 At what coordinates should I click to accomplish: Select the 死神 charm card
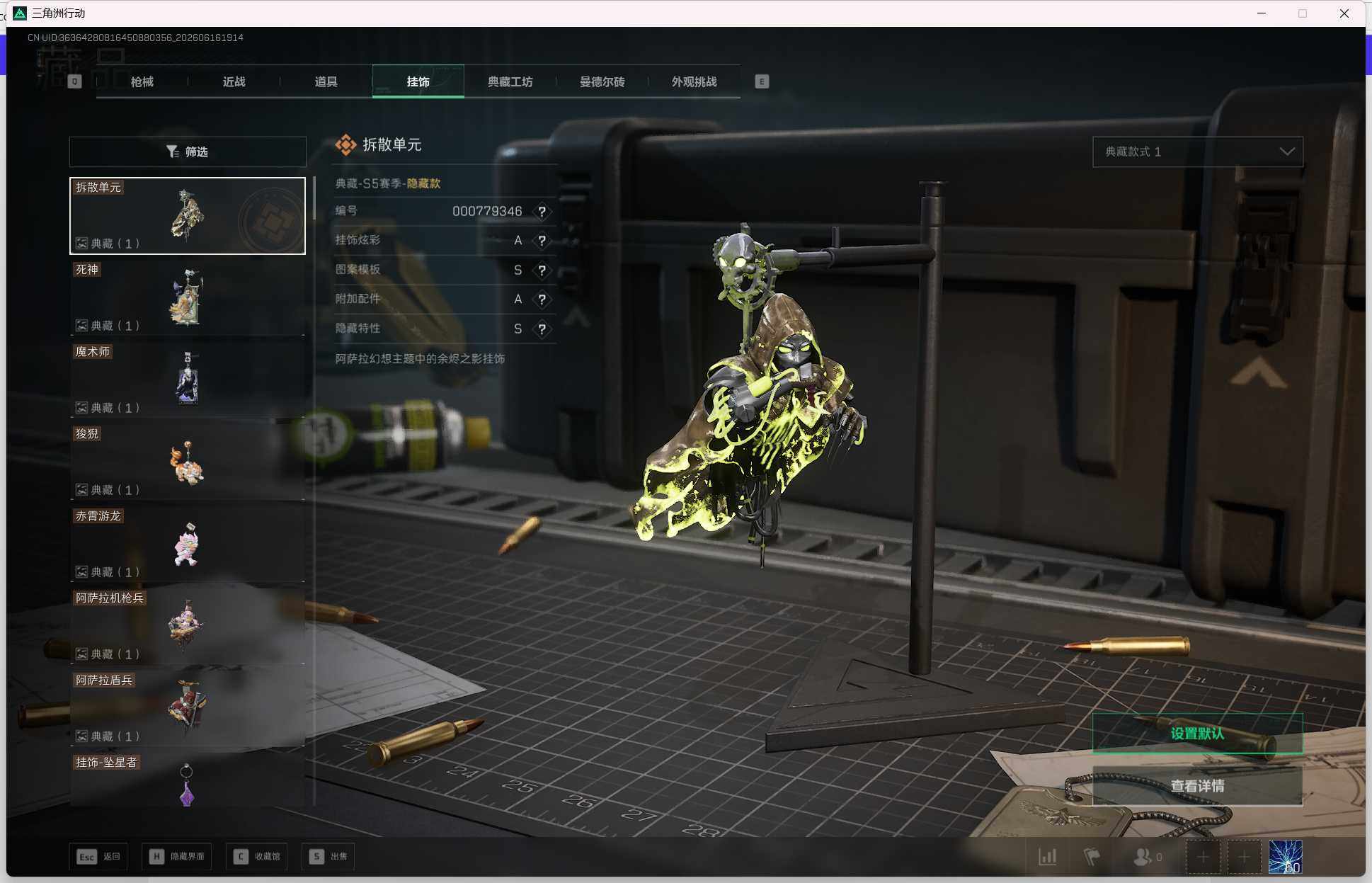(188, 297)
